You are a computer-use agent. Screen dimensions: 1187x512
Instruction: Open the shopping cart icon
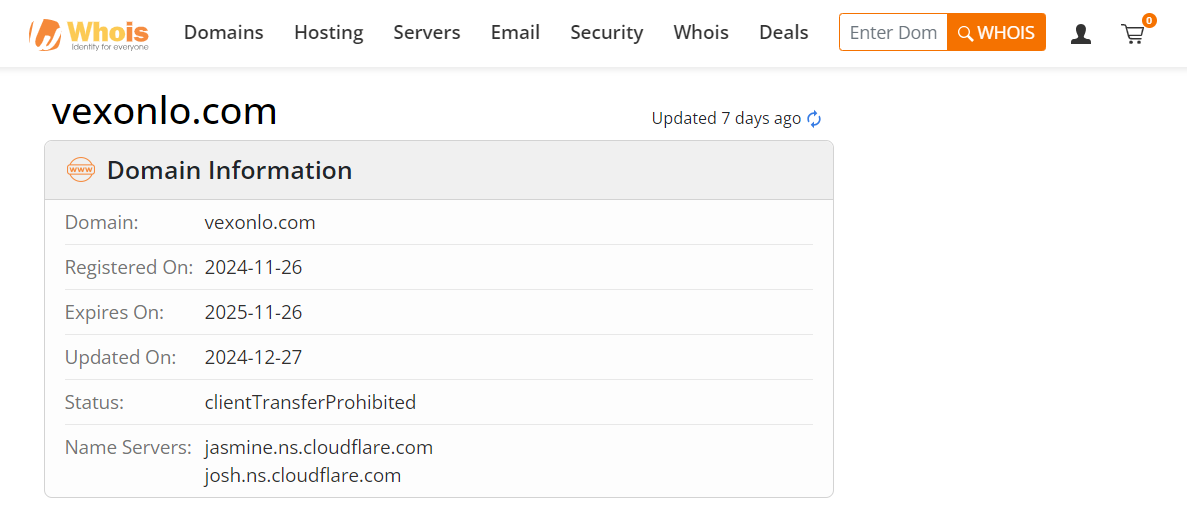click(x=1132, y=35)
